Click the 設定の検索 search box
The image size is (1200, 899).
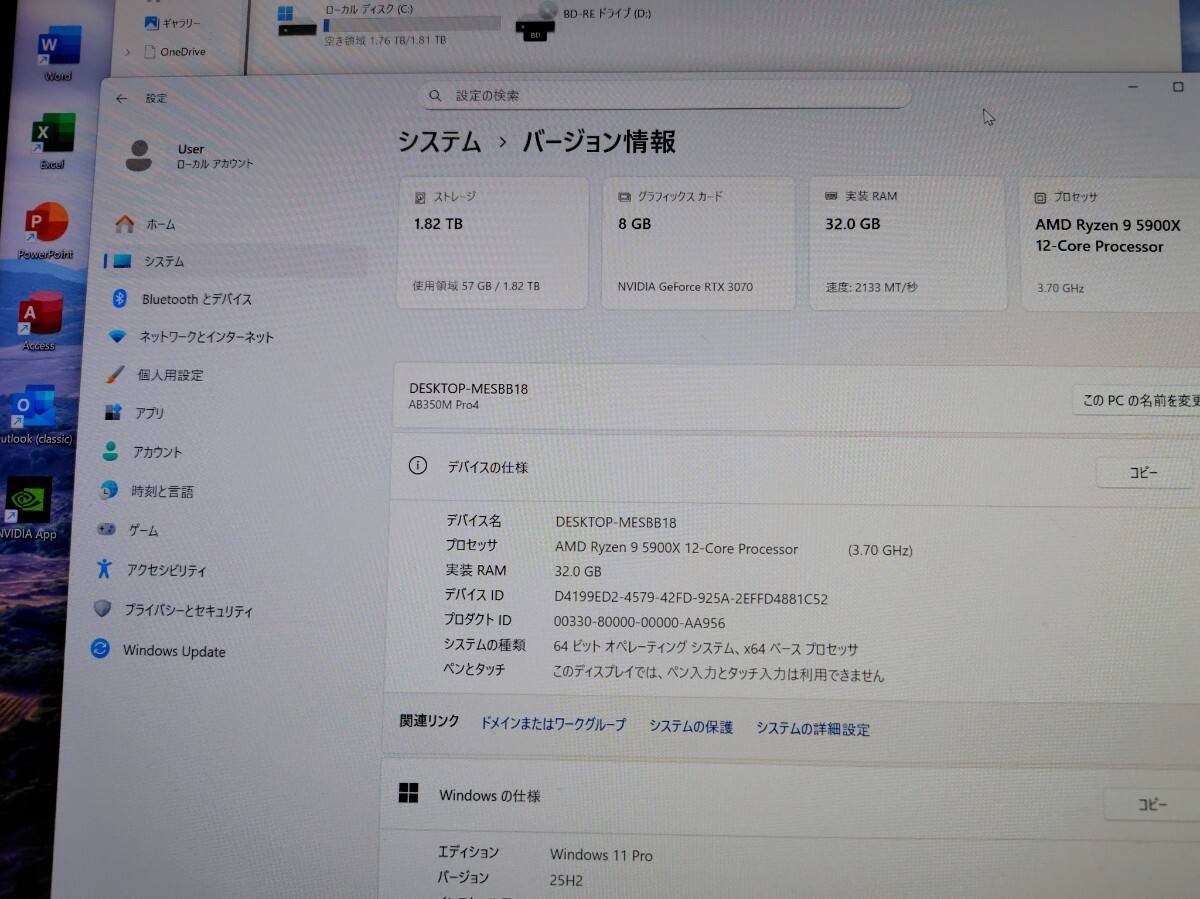pyautogui.click(x=665, y=94)
